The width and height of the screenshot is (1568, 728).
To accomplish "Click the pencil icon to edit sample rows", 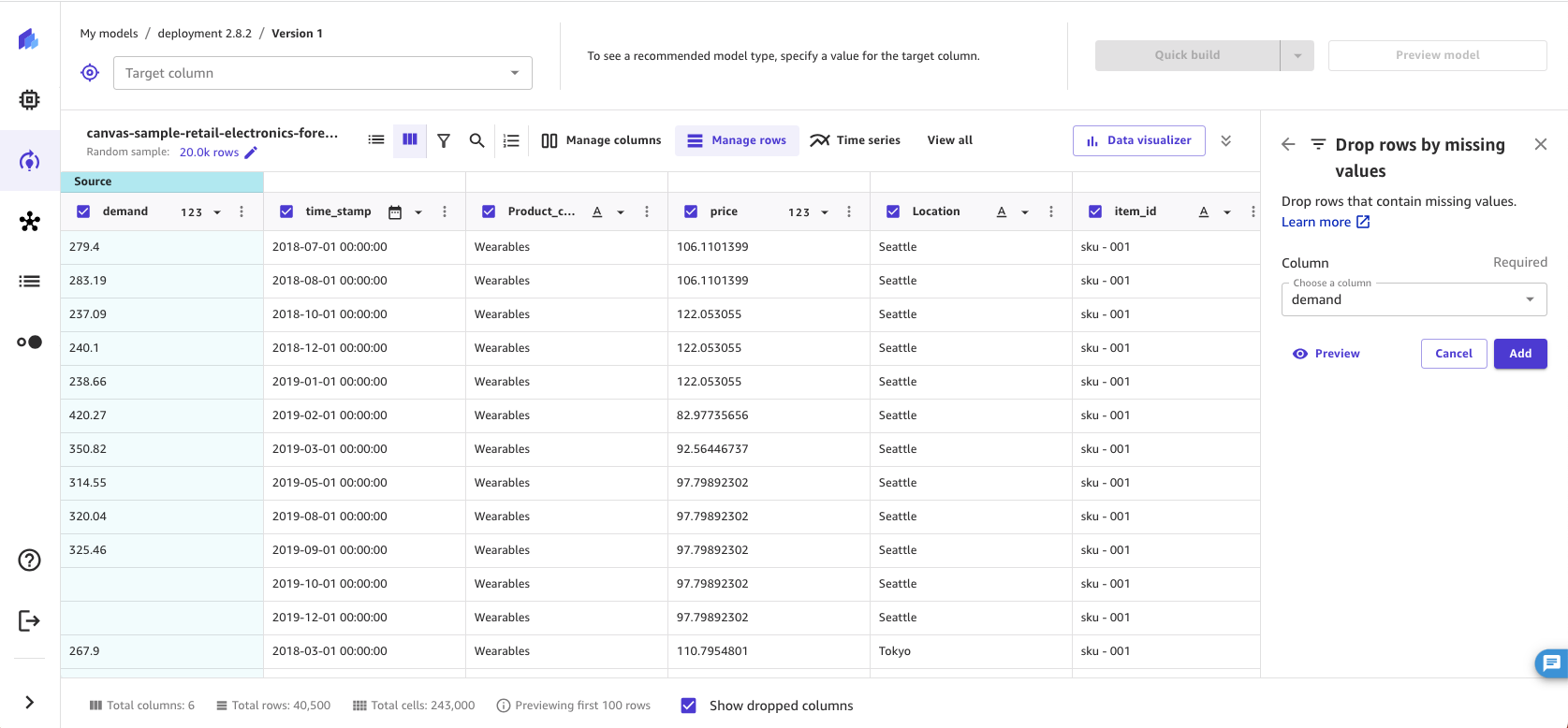I will coord(251,153).
